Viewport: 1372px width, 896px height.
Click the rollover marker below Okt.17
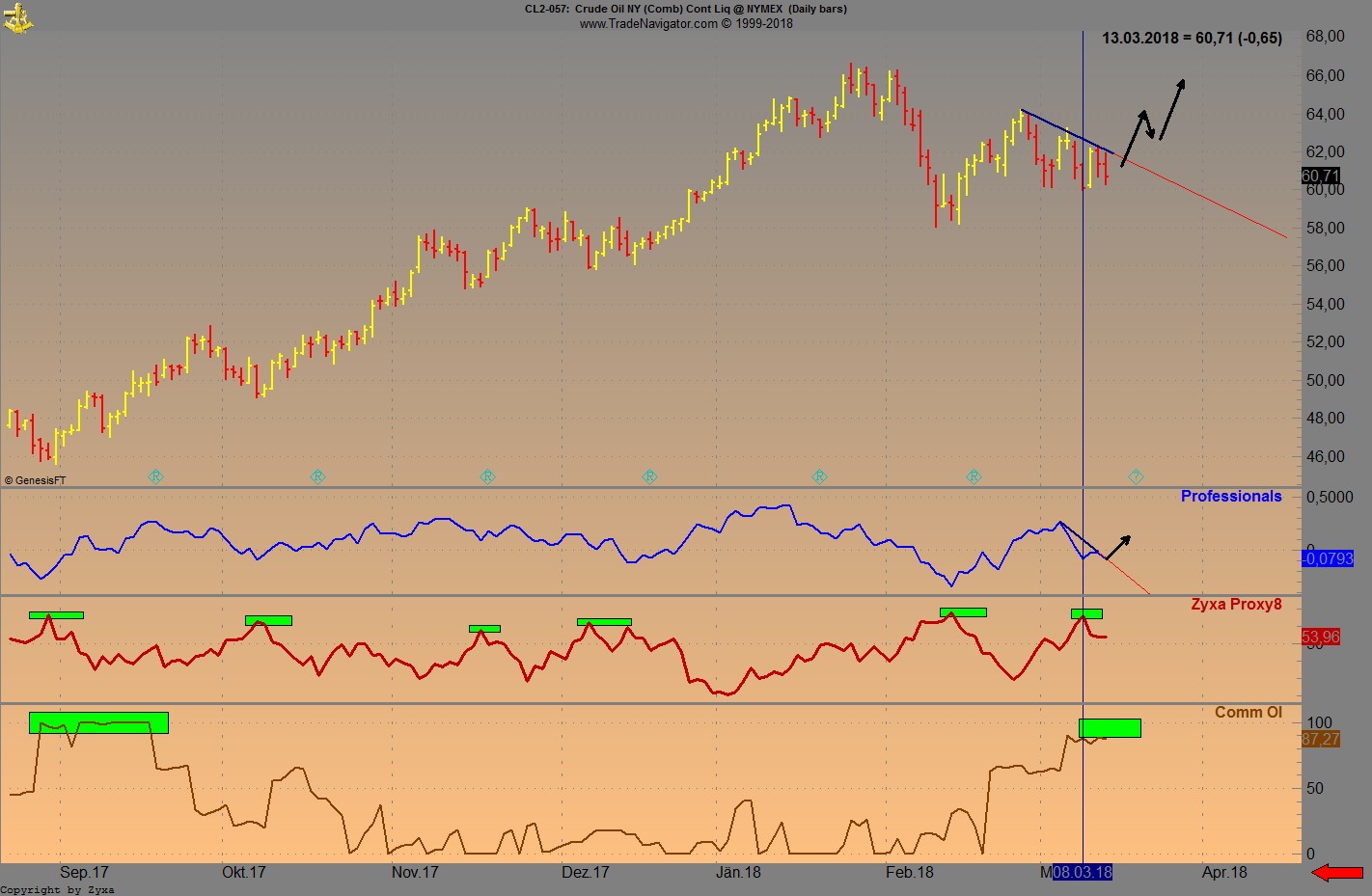(316, 476)
